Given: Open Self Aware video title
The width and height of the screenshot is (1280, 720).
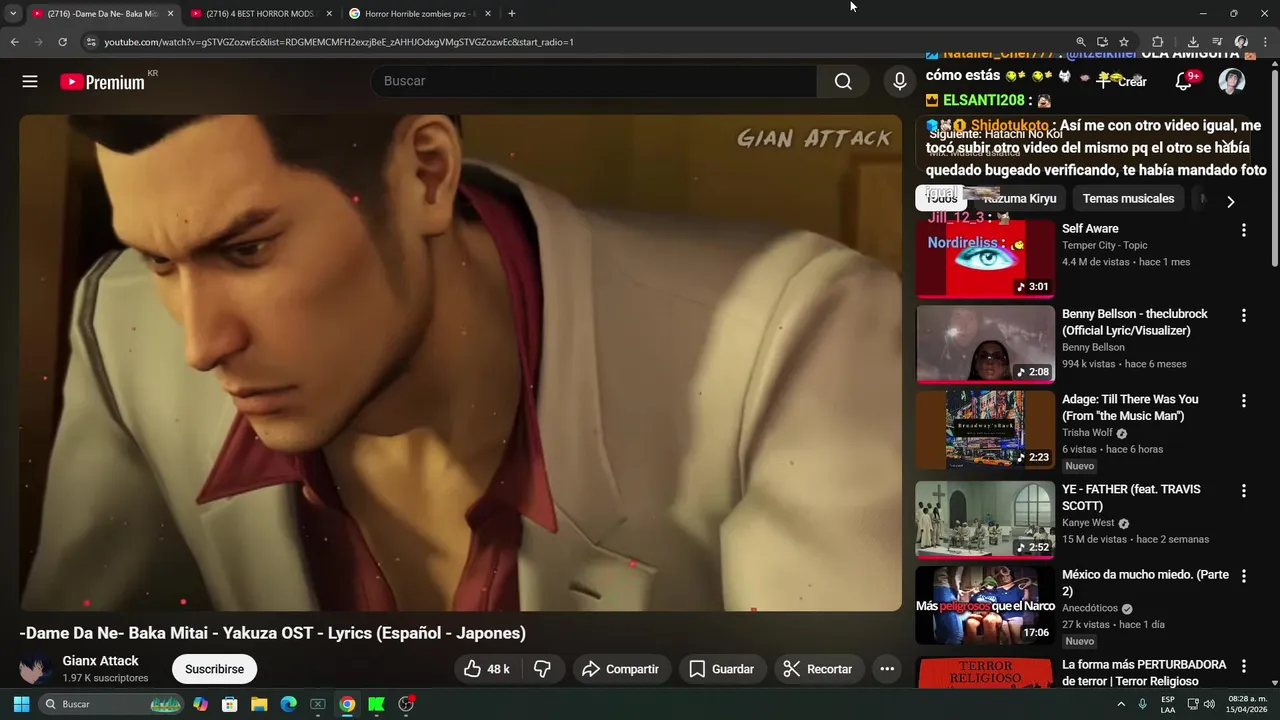Looking at the screenshot, I should pos(1090,229).
